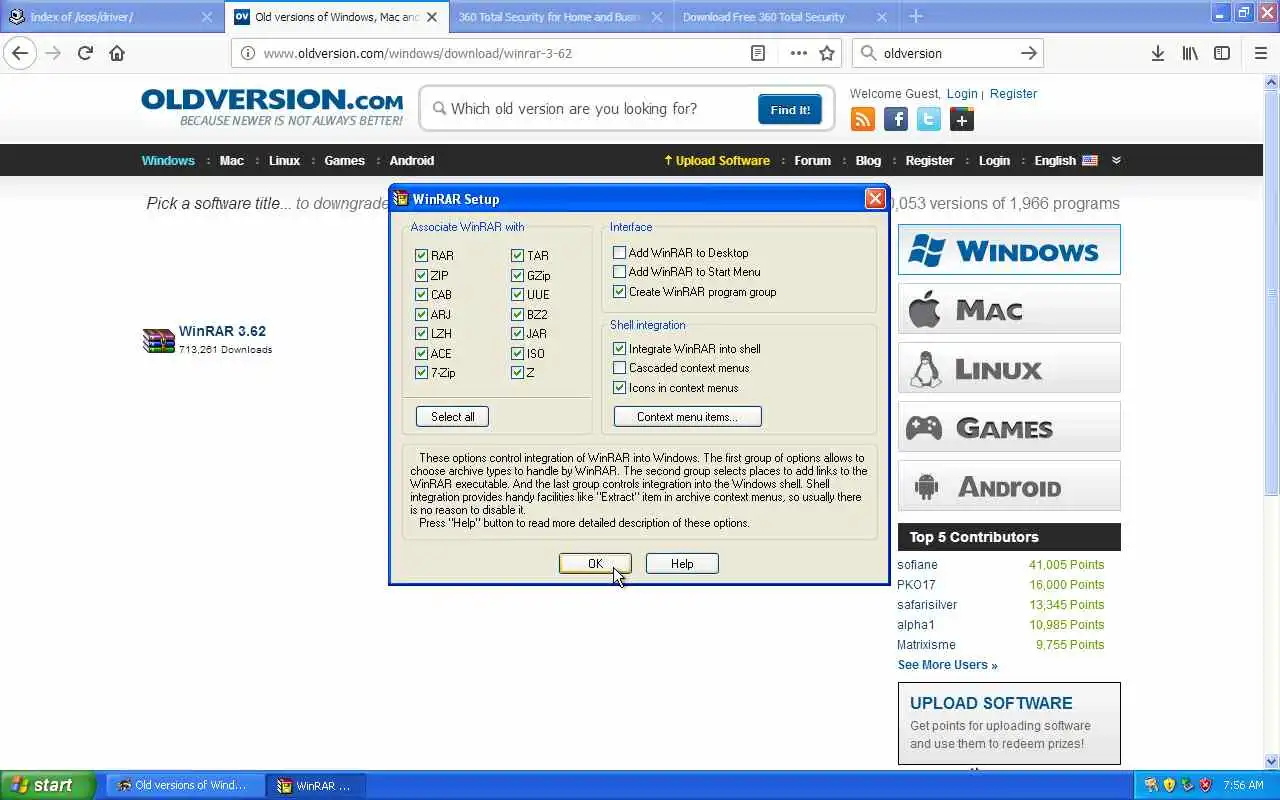Reload the page with the refresh icon
The width and height of the screenshot is (1280, 800).
pyautogui.click(x=85, y=53)
